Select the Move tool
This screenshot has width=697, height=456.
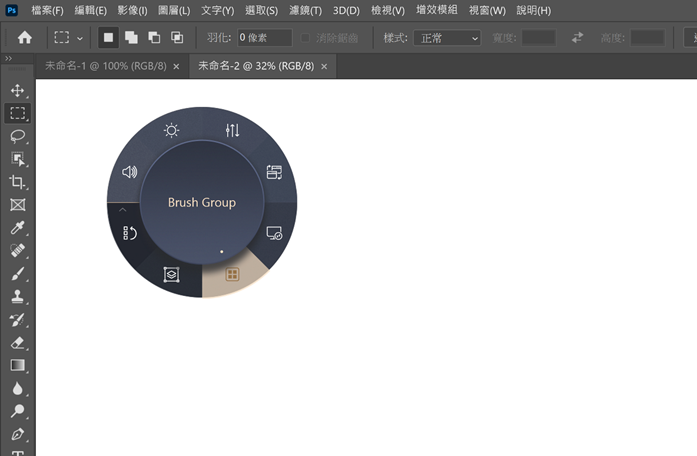click(x=17, y=91)
